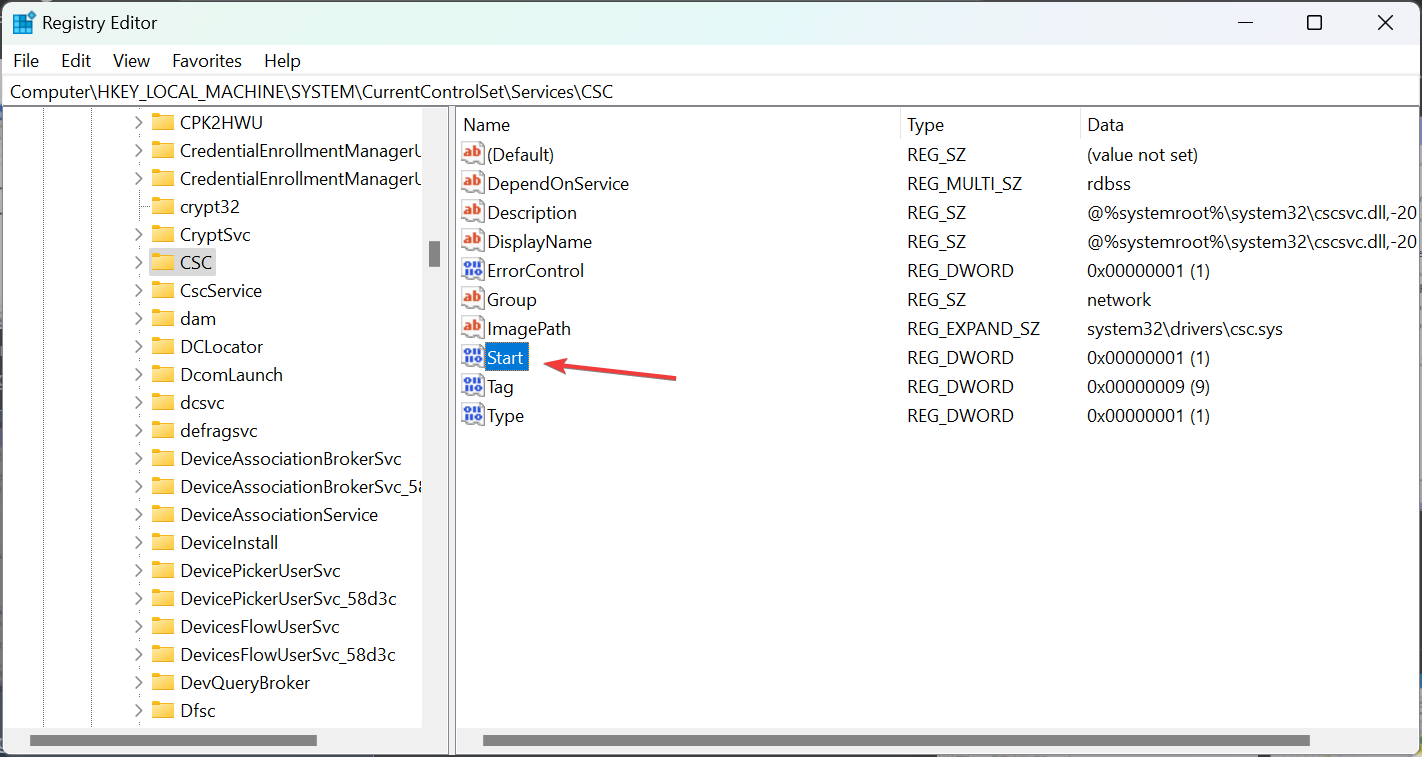Screen dimensions: 1422x757
Task: Select the DCLocator folder icon
Action: [x=163, y=346]
